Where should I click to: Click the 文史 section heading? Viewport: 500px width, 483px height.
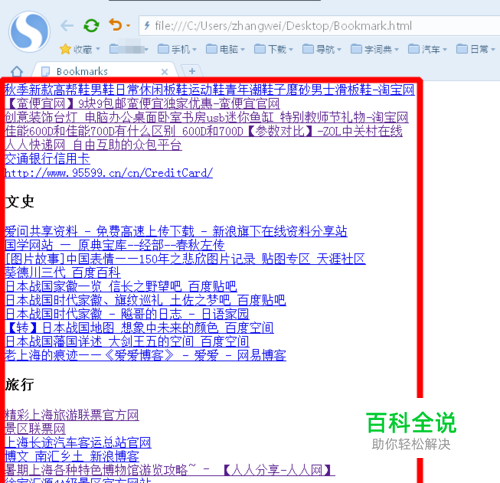19,202
